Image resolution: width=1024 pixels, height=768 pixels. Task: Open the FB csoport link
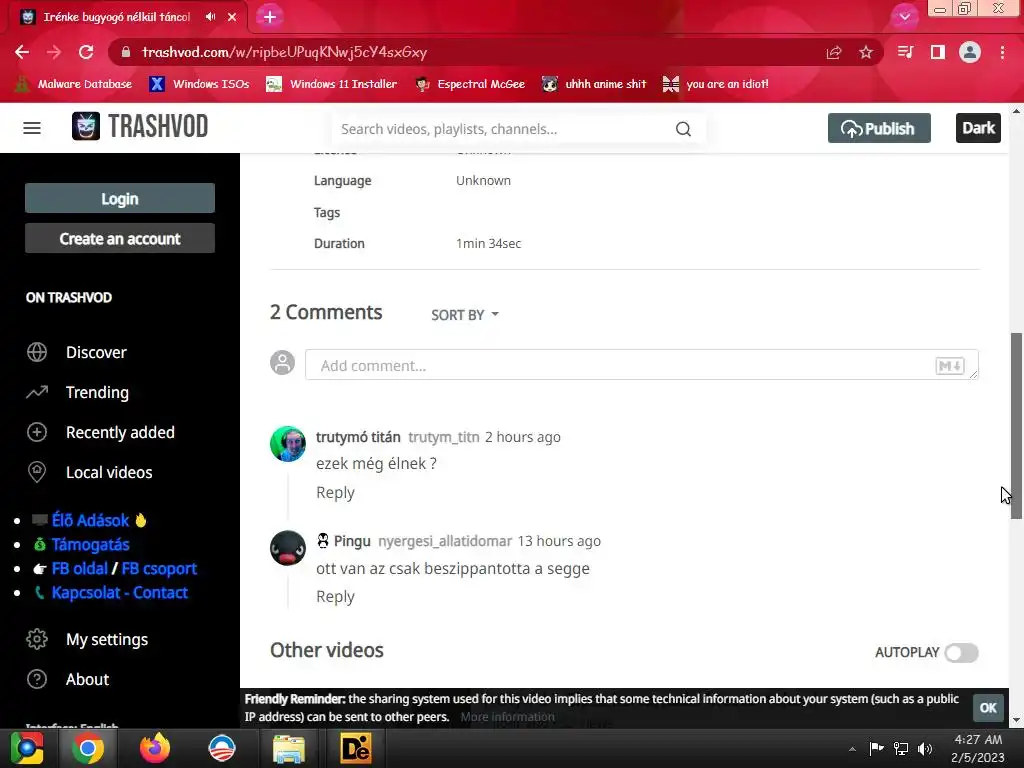[x=159, y=569]
